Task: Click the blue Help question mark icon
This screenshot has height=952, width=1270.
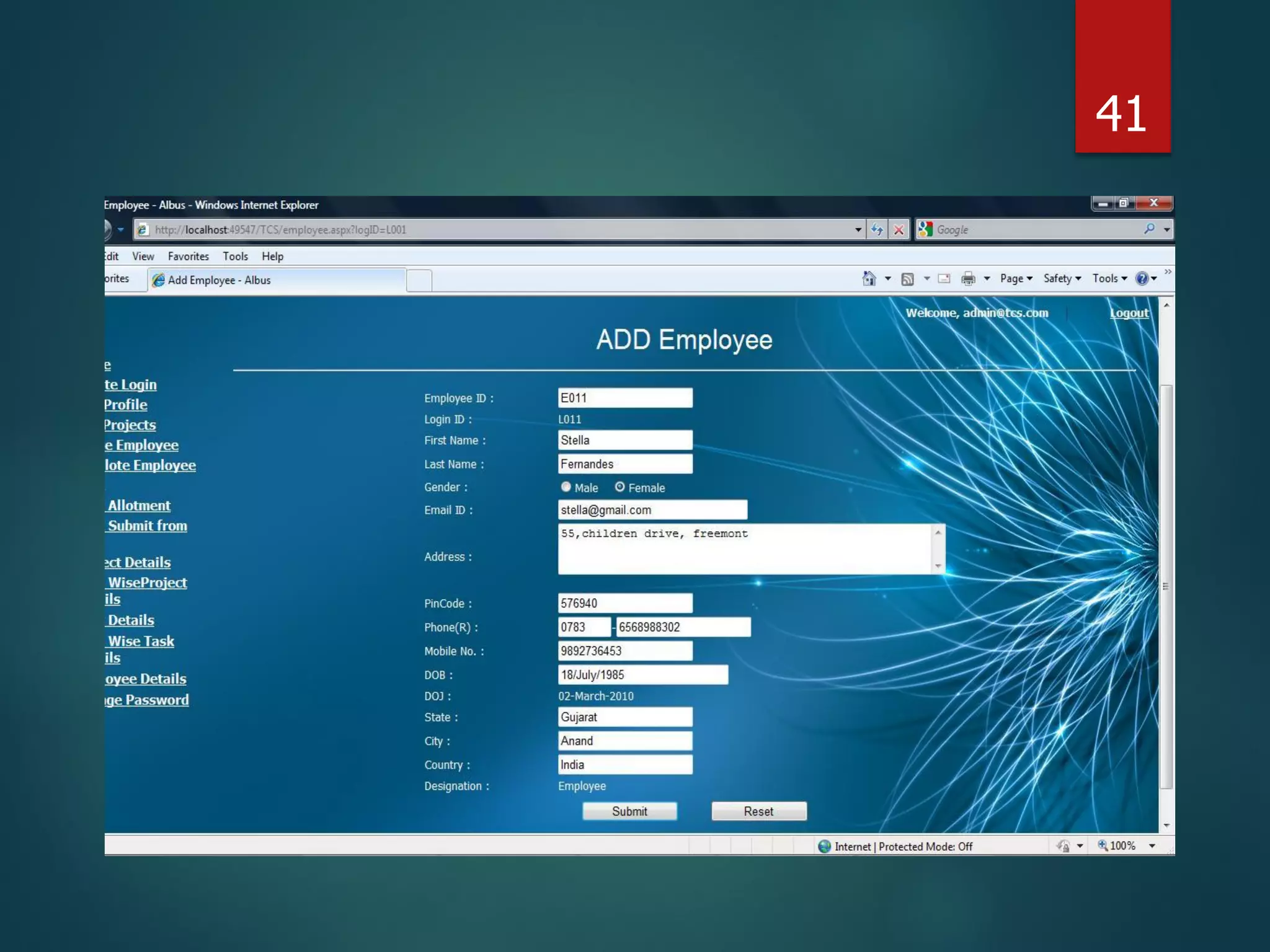Action: (1142, 279)
